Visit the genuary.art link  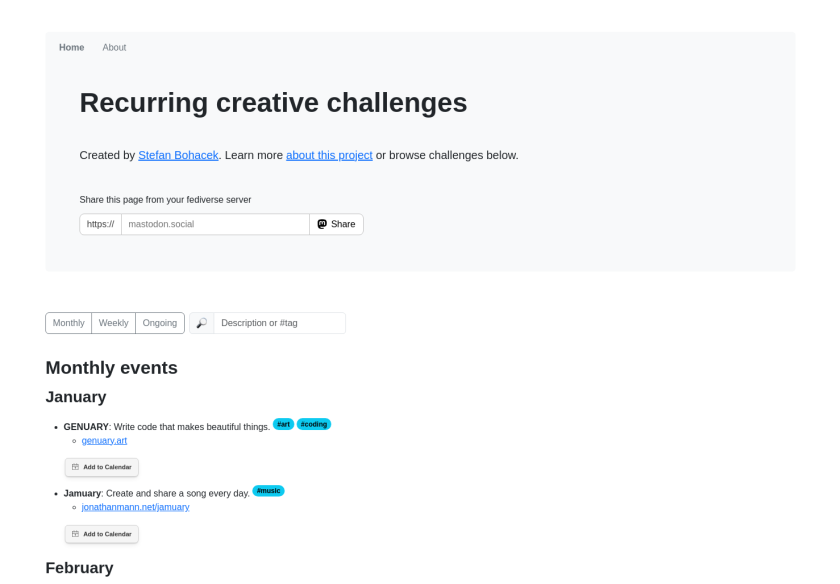point(104,440)
